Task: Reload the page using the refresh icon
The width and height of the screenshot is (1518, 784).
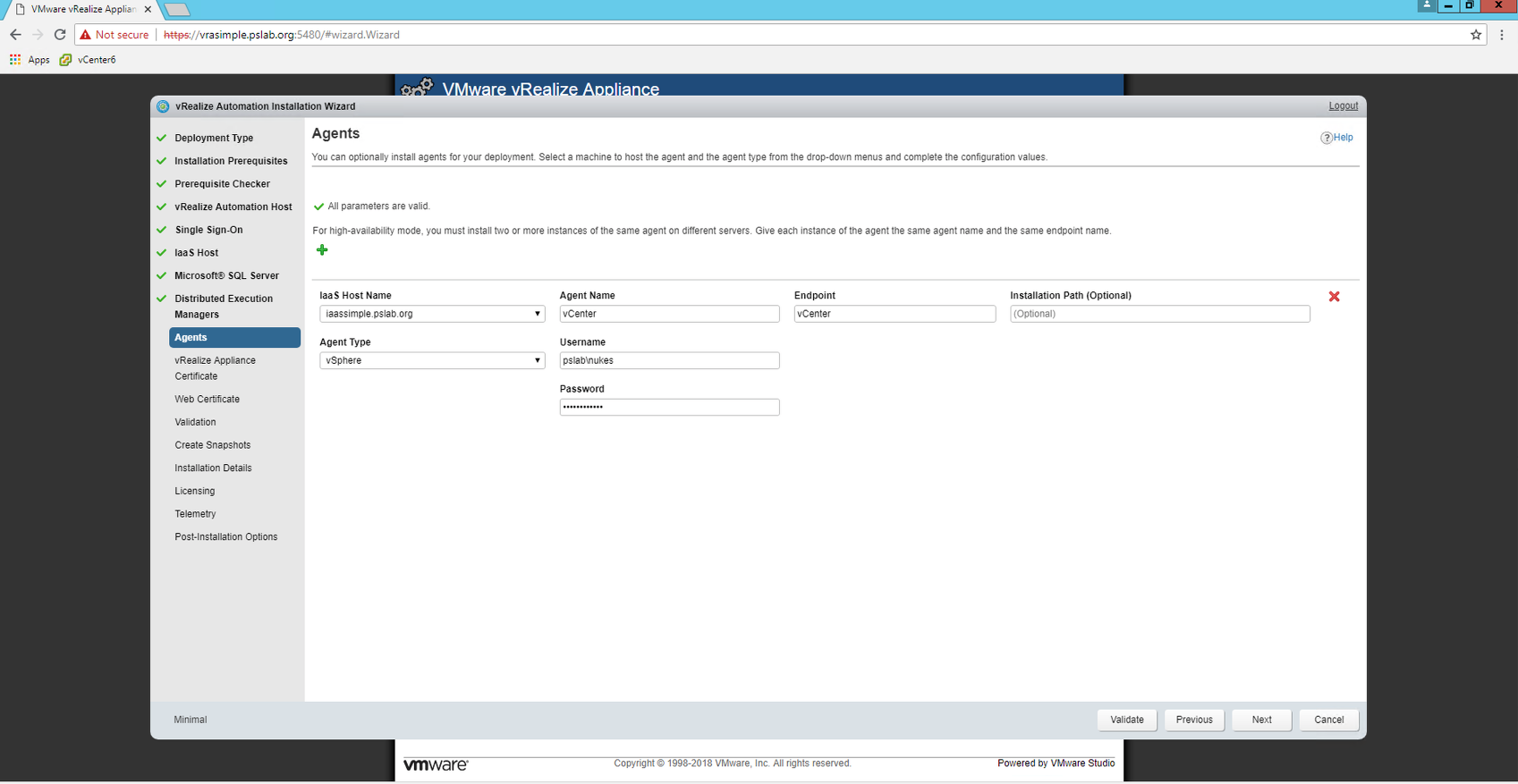Action: tap(60, 35)
